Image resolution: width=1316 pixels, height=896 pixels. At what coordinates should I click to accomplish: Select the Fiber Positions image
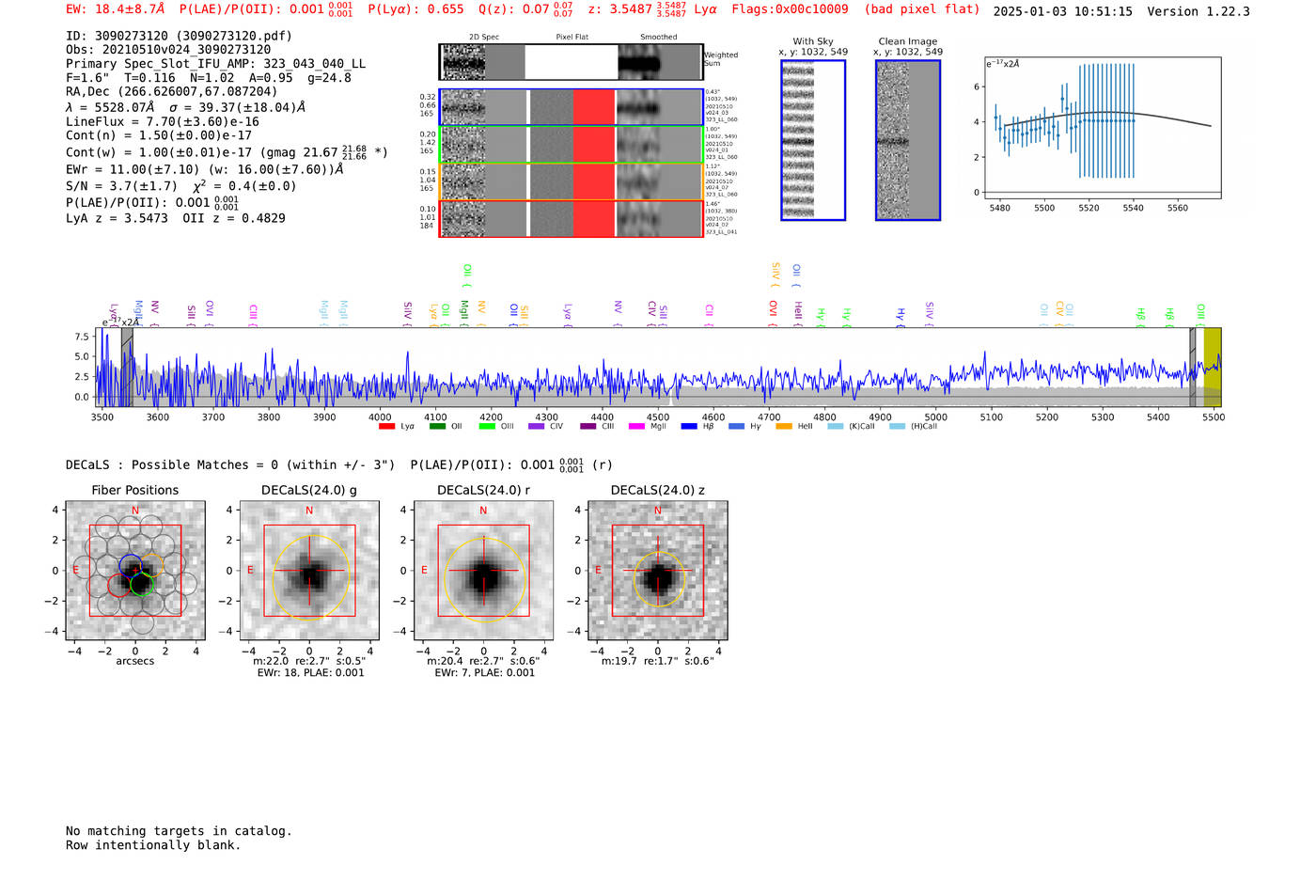coord(135,571)
